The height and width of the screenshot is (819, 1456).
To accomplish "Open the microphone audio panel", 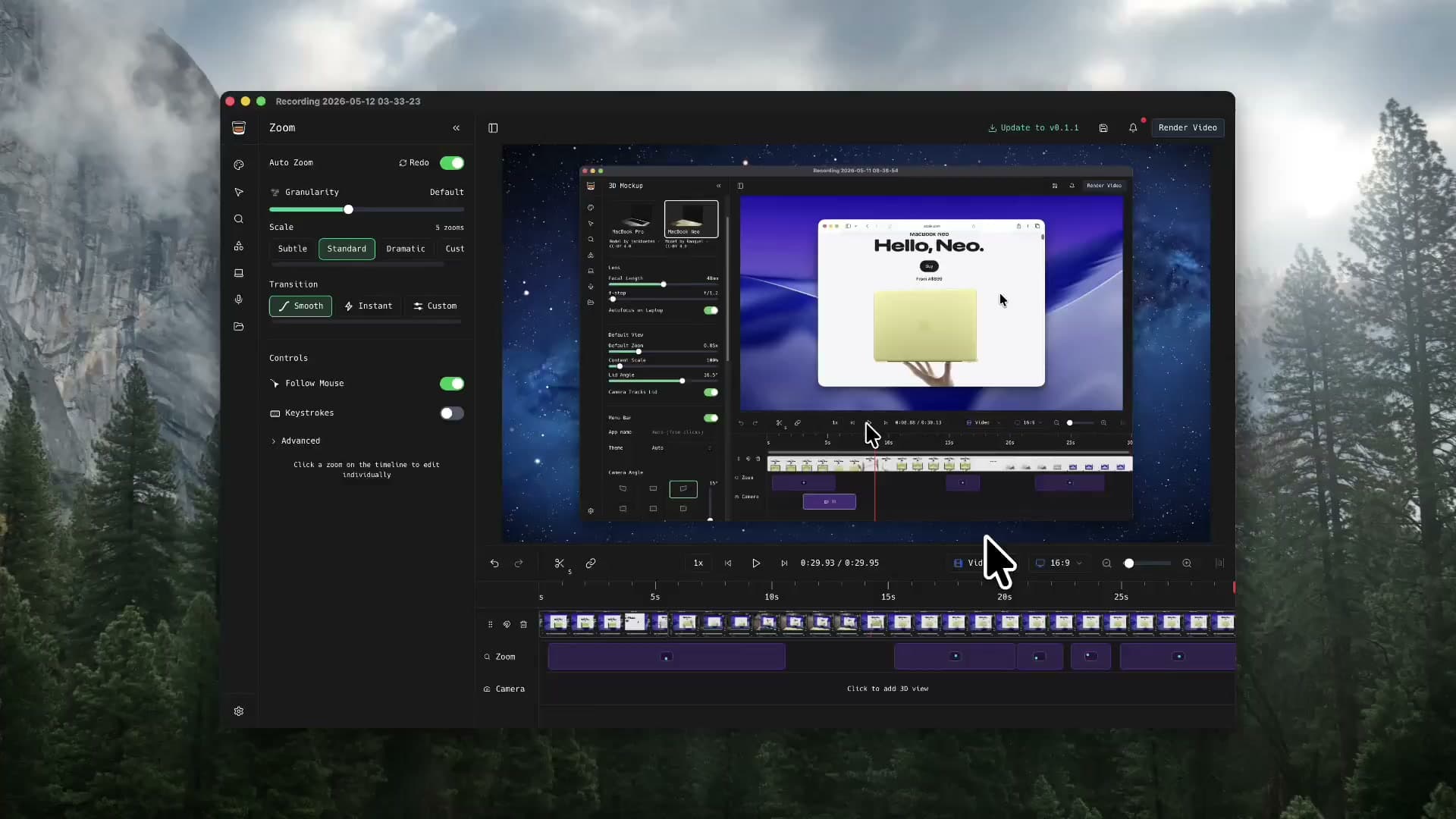I will click(x=239, y=300).
